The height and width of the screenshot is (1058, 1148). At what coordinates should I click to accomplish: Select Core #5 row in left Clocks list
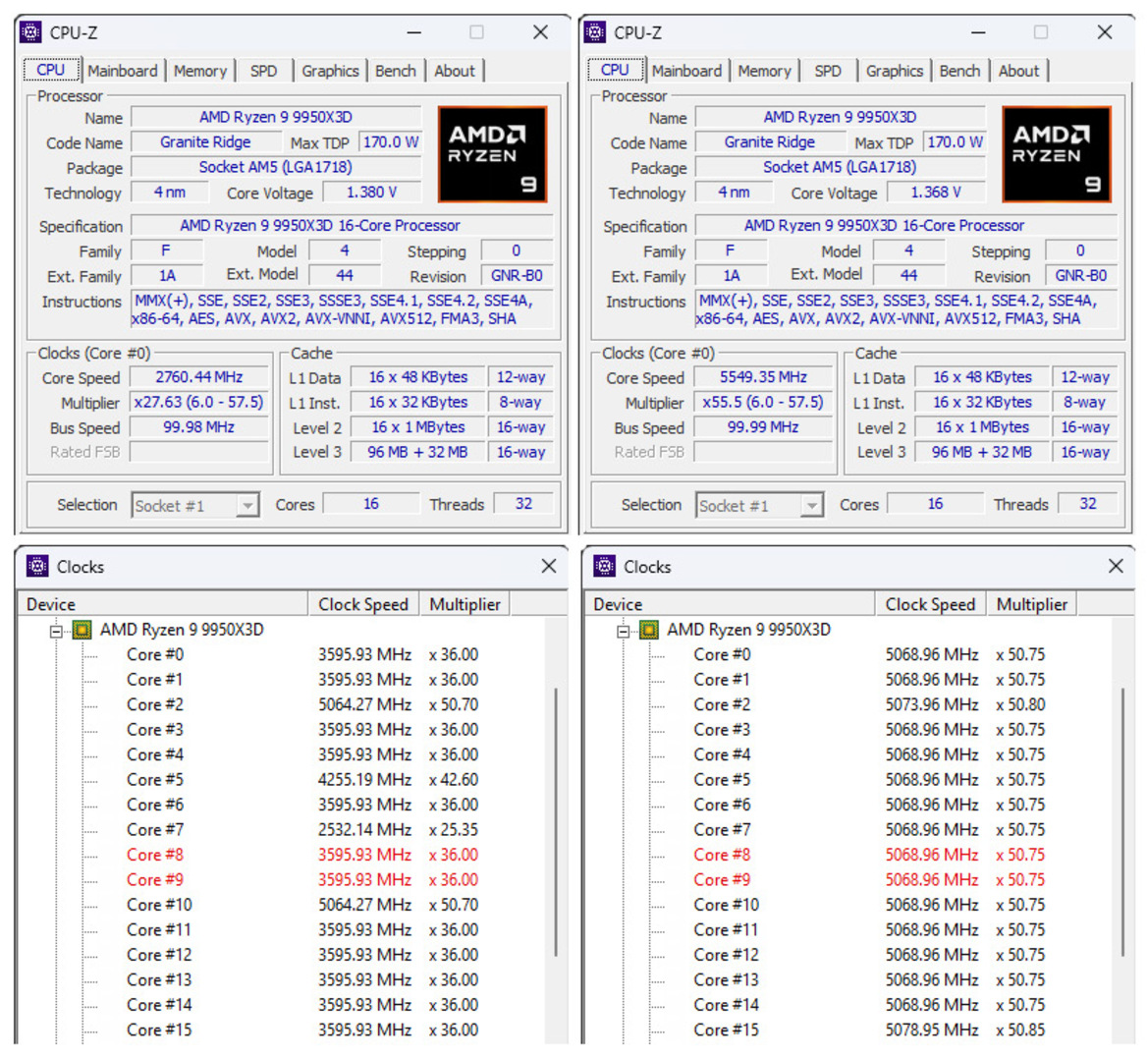[302, 780]
